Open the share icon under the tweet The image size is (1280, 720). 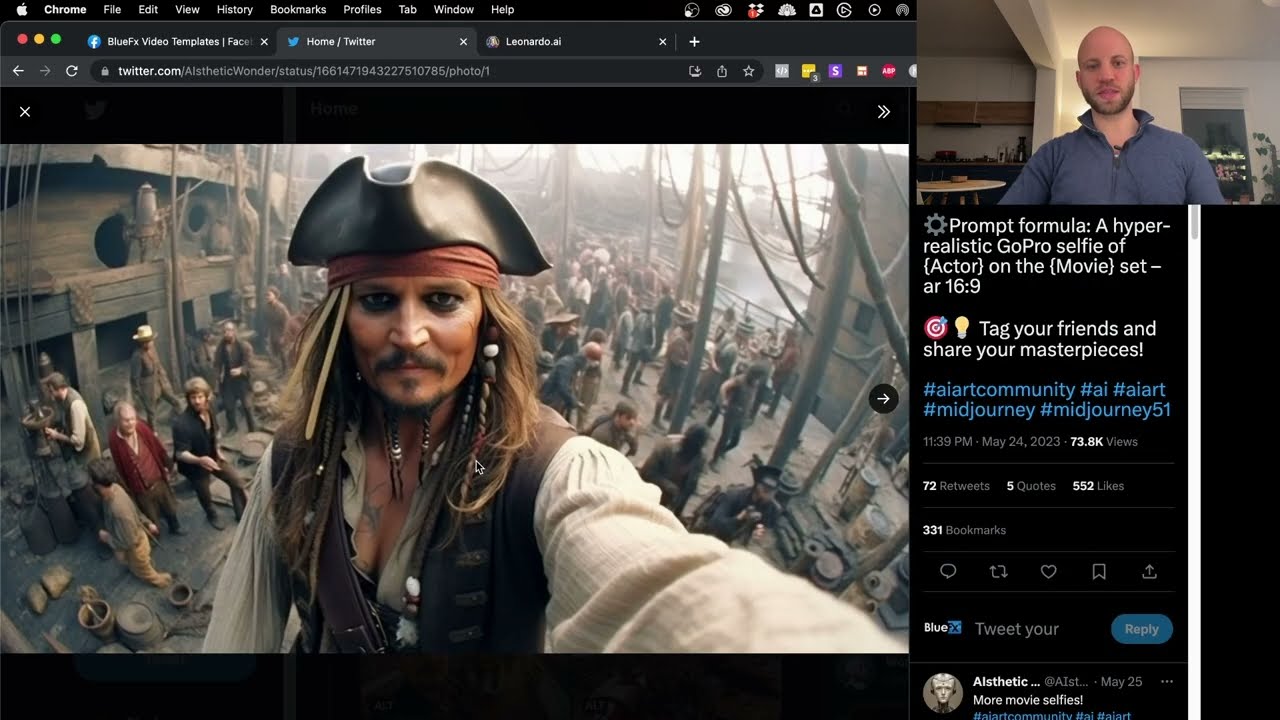tap(1149, 571)
